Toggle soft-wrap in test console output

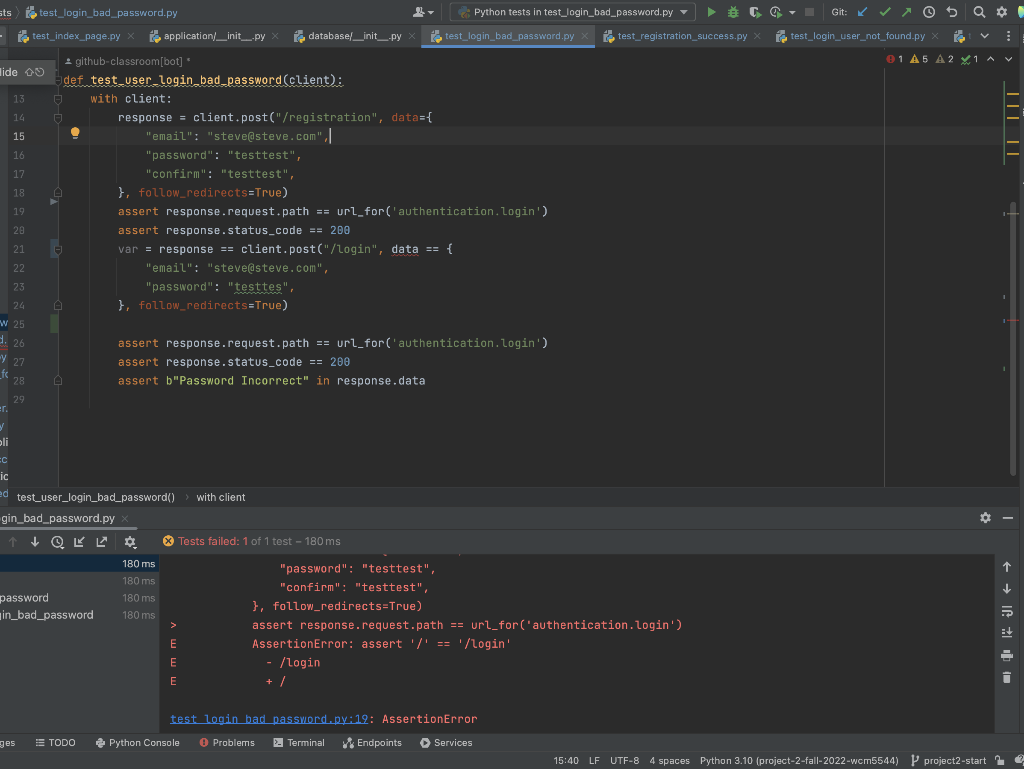pyautogui.click(x=1006, y=611)
